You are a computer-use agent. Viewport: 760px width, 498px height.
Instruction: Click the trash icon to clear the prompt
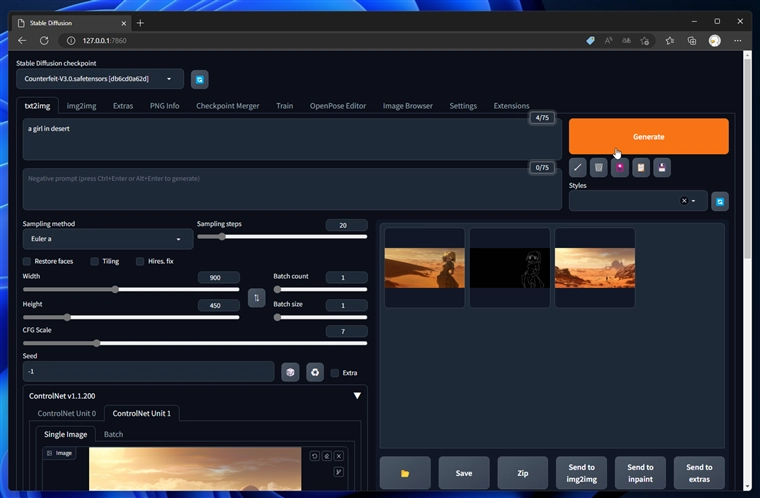click(x=598, y=168)
